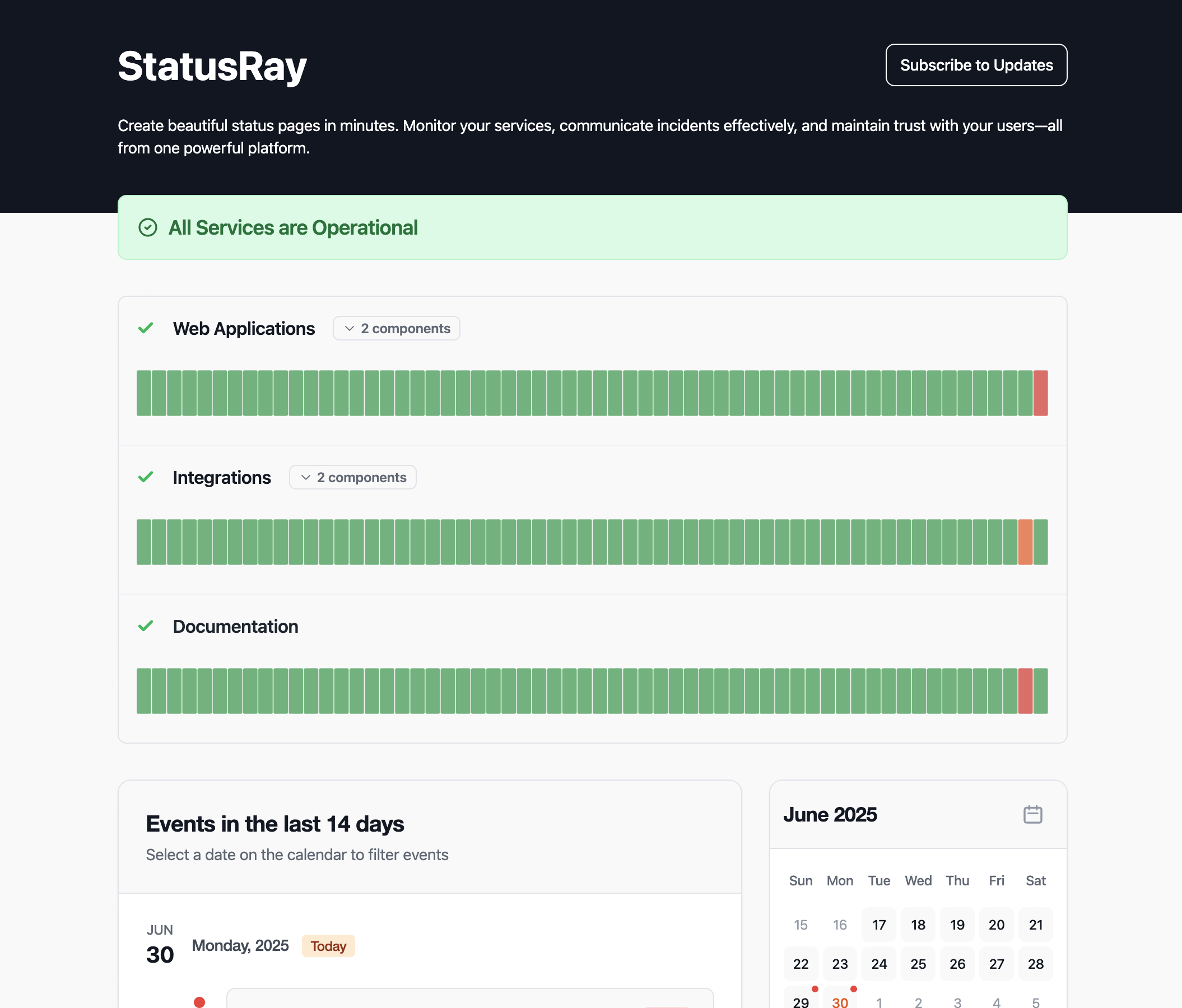This screenshot has height=1008, width=1182.
Task: Pick June 23 in the calendar
Action: 840,964
